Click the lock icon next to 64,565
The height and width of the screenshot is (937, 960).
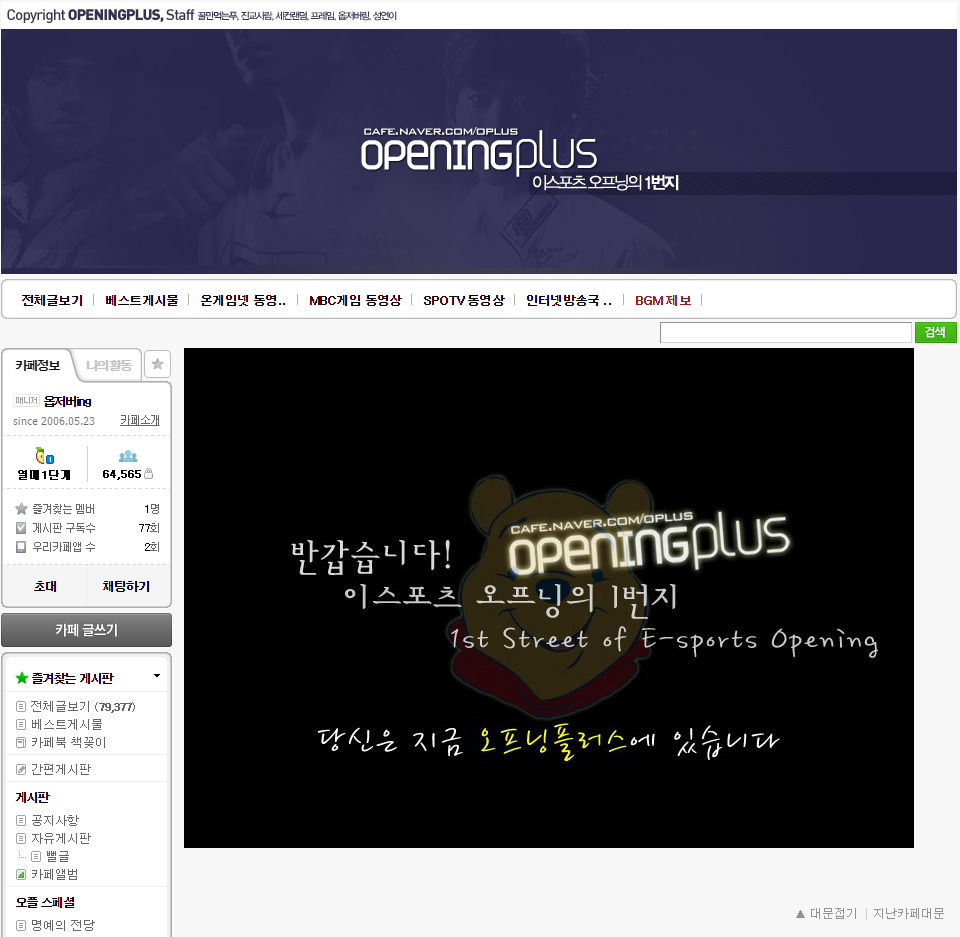[x=149, y=473]
